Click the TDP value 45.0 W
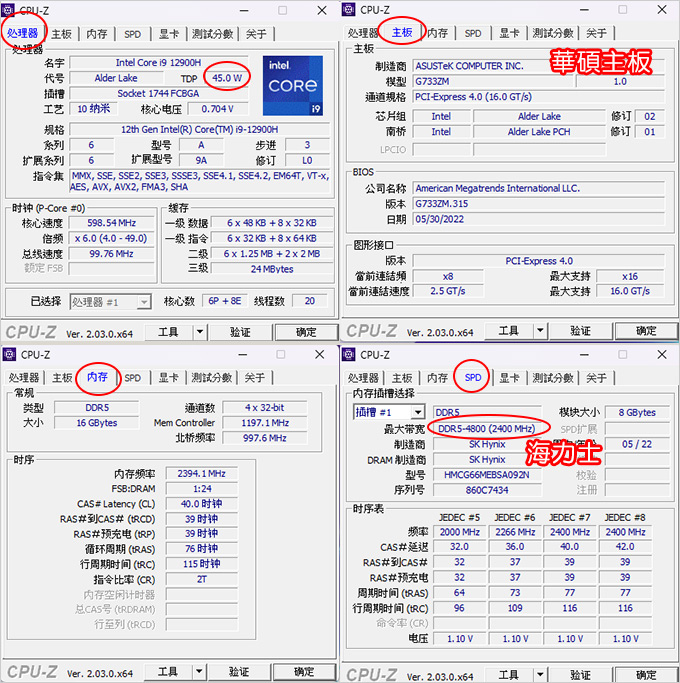 [227, 78]
